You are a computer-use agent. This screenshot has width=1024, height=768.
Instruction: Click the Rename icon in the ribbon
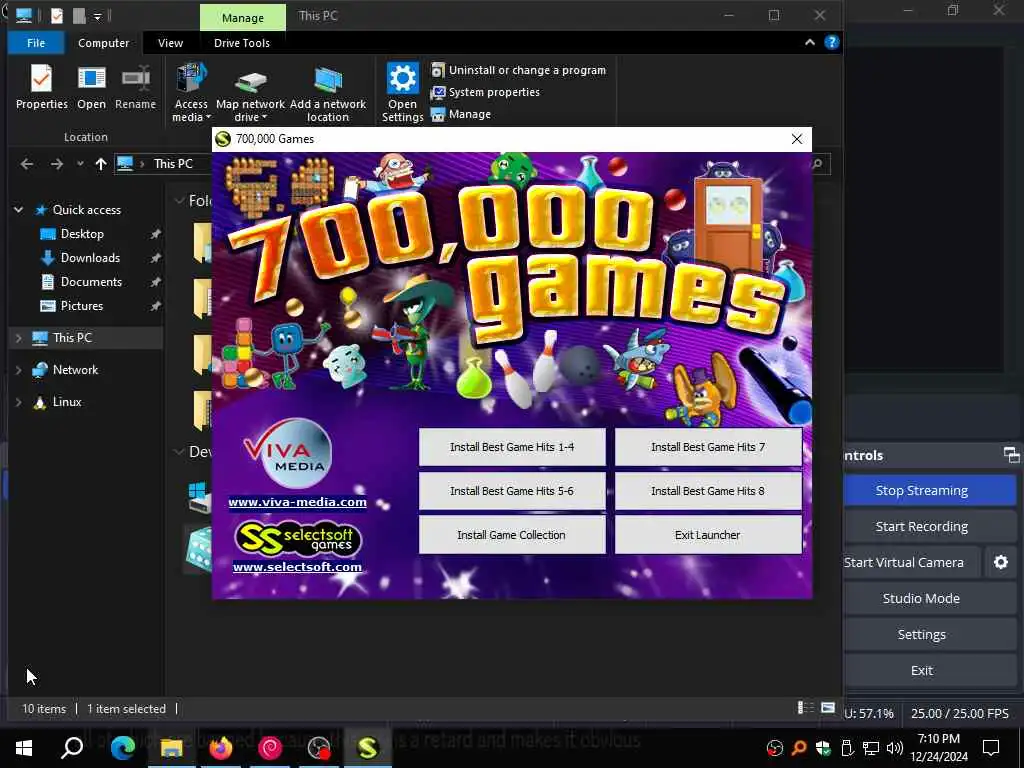coord(136,87)
